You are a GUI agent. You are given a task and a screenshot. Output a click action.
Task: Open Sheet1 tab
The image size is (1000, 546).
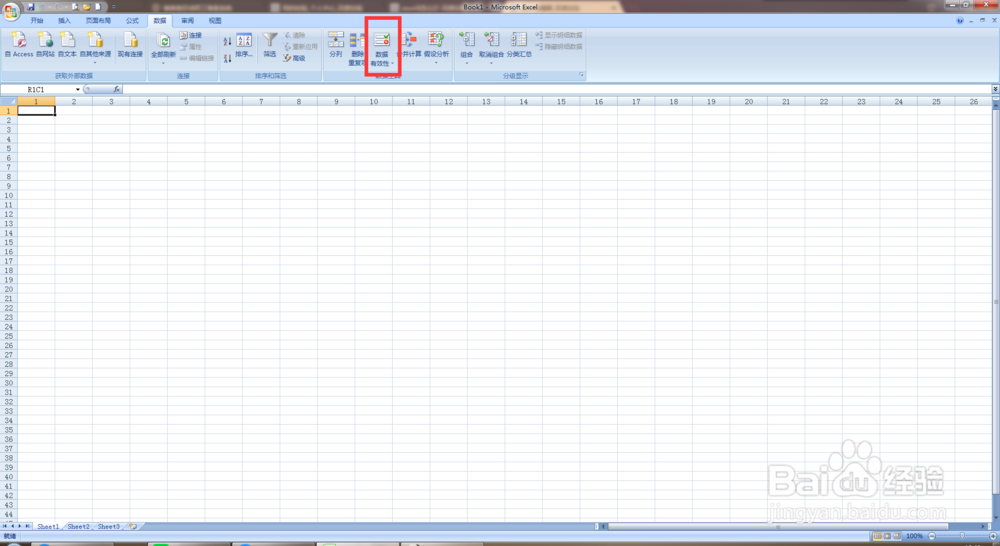(48, 526)
